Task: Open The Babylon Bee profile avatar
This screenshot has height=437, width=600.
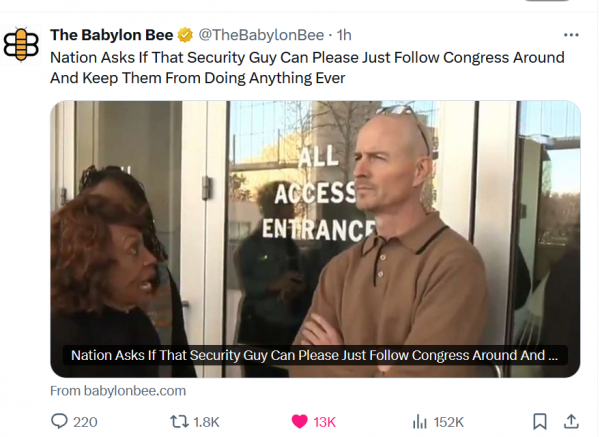Action: coord(21,45)
